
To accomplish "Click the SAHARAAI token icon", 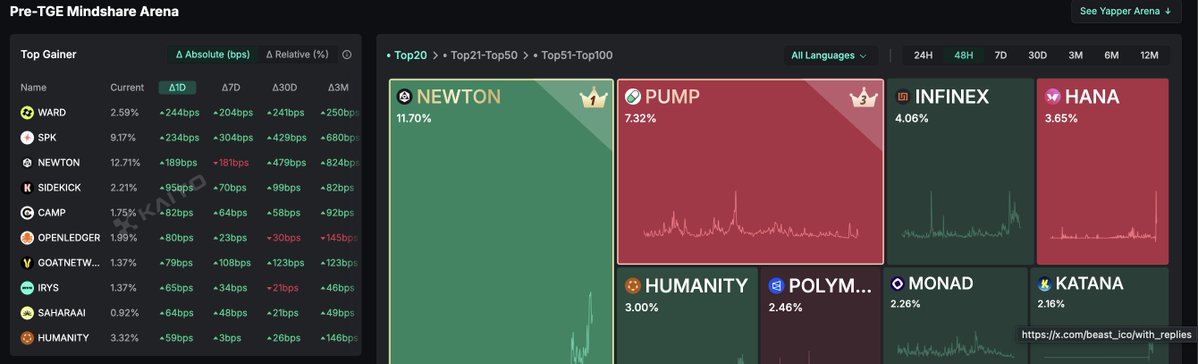I will click(x=27, y=313).
